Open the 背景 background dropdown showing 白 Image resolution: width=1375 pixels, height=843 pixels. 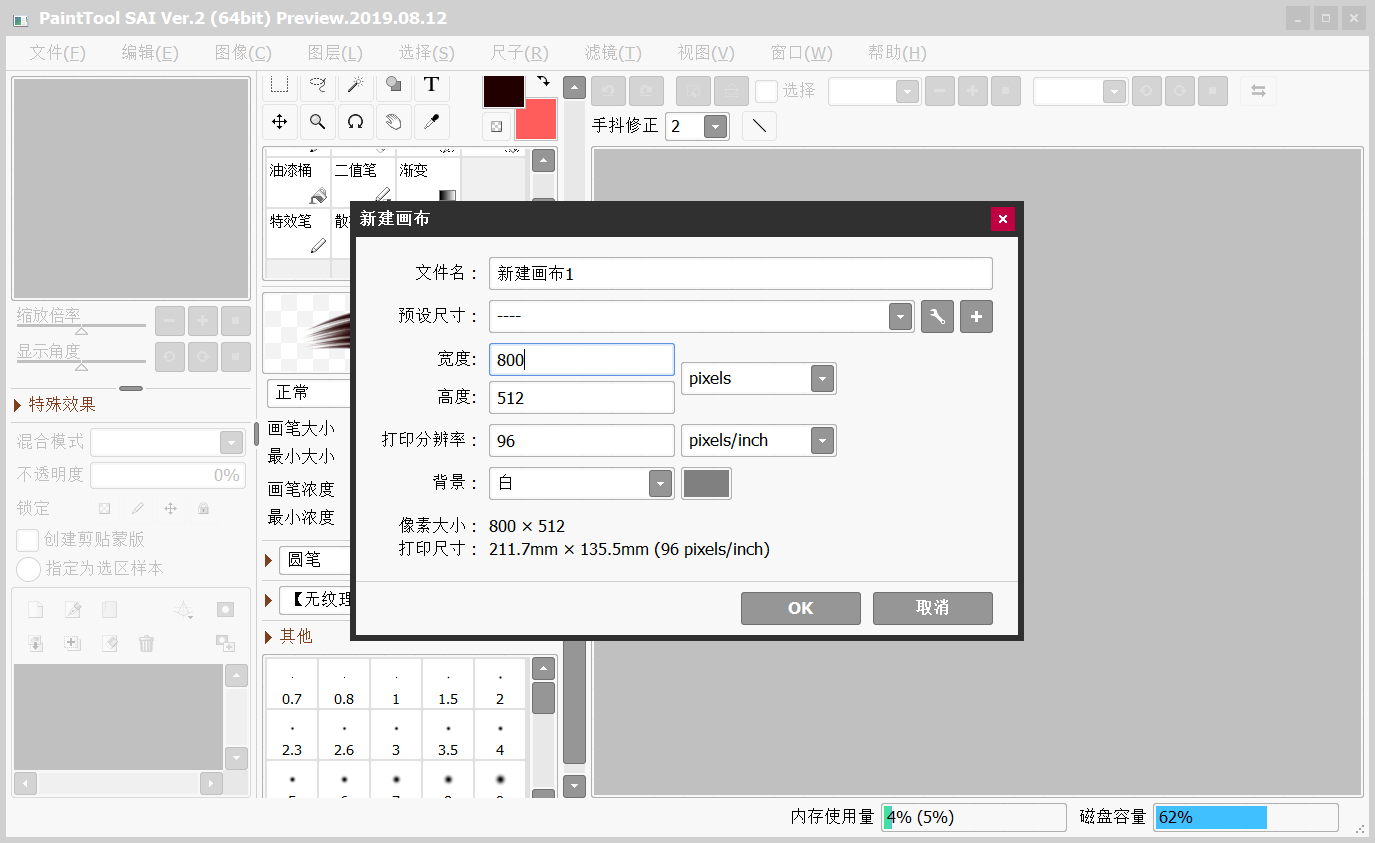pyautogui.click(x=660, y=484)
